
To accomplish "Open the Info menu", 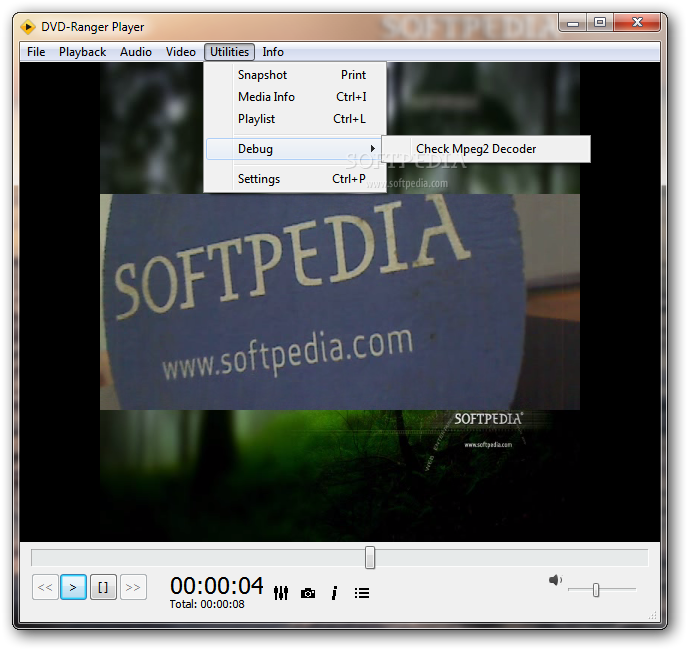I will (273, 52).
